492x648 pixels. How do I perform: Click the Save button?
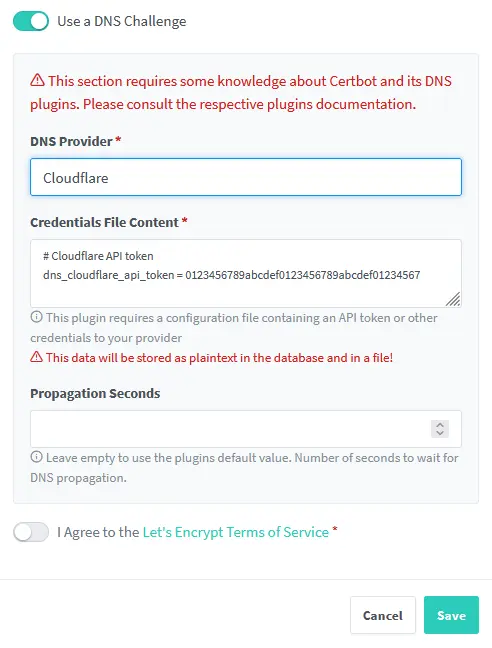point(451,615)
